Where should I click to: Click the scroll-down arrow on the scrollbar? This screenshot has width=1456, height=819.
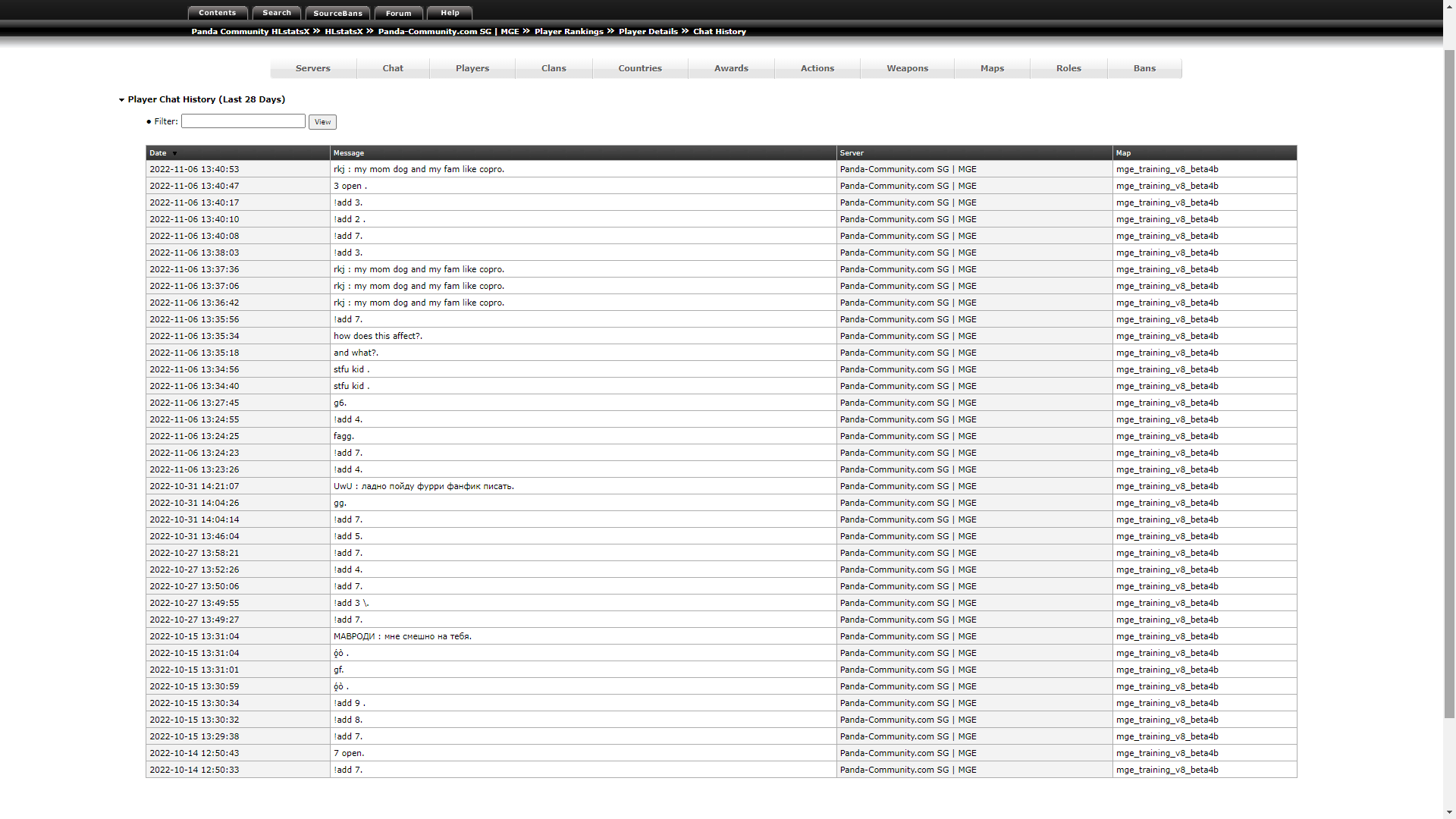pyautogui.click(x=1449, y=811)
